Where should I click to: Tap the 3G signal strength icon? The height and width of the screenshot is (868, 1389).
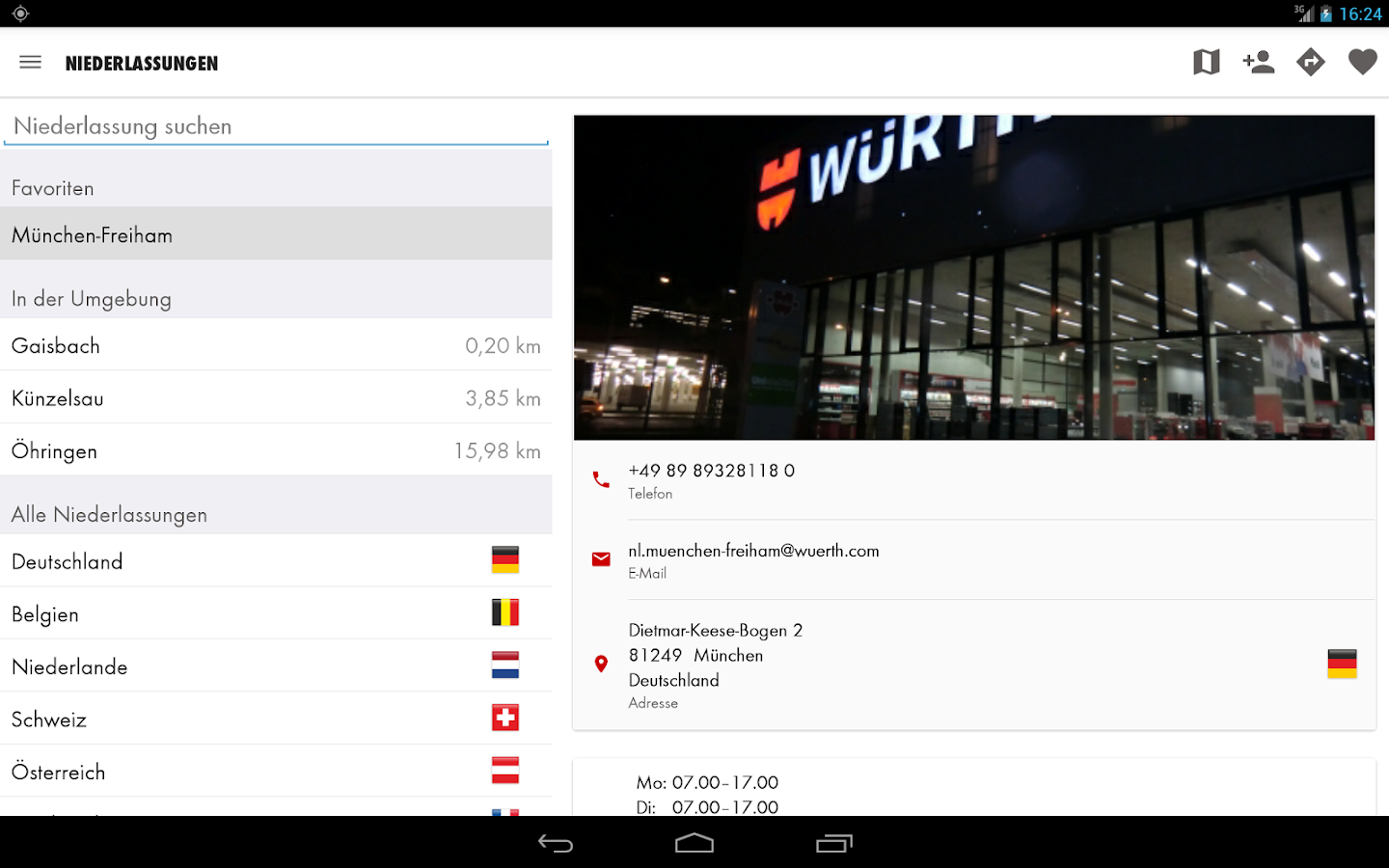point(1304,14)
